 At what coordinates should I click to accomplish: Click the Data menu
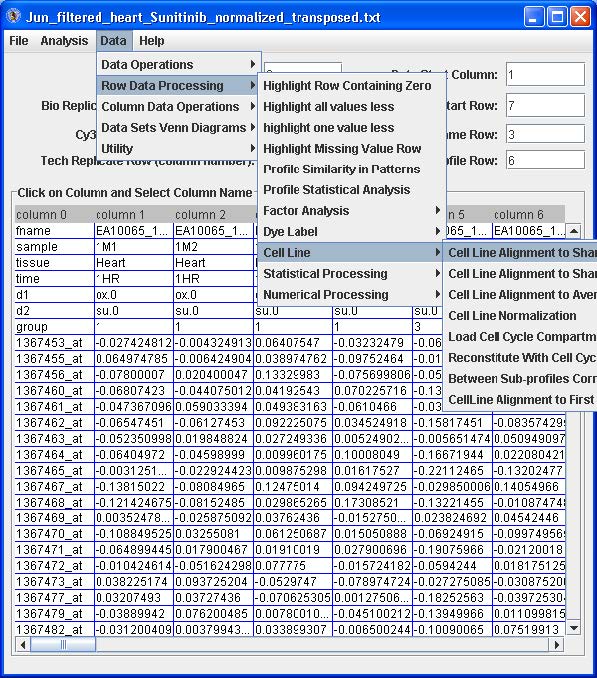(114, 41)
